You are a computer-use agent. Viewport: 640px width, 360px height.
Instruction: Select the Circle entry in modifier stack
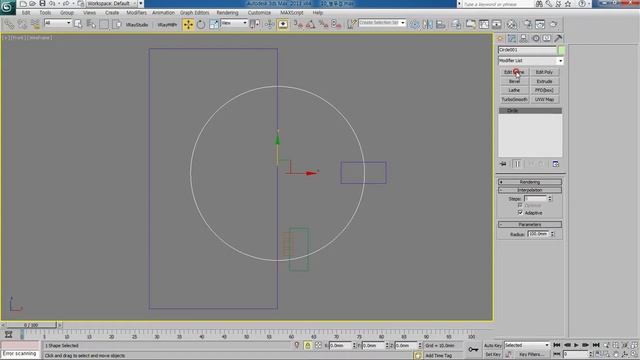tap(530, 111)
